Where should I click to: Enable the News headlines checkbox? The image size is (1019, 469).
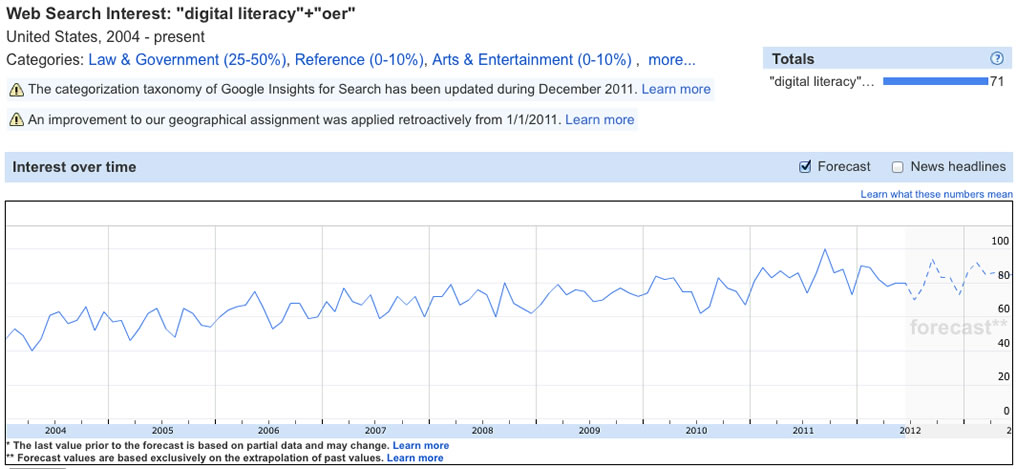coord(897,167)
